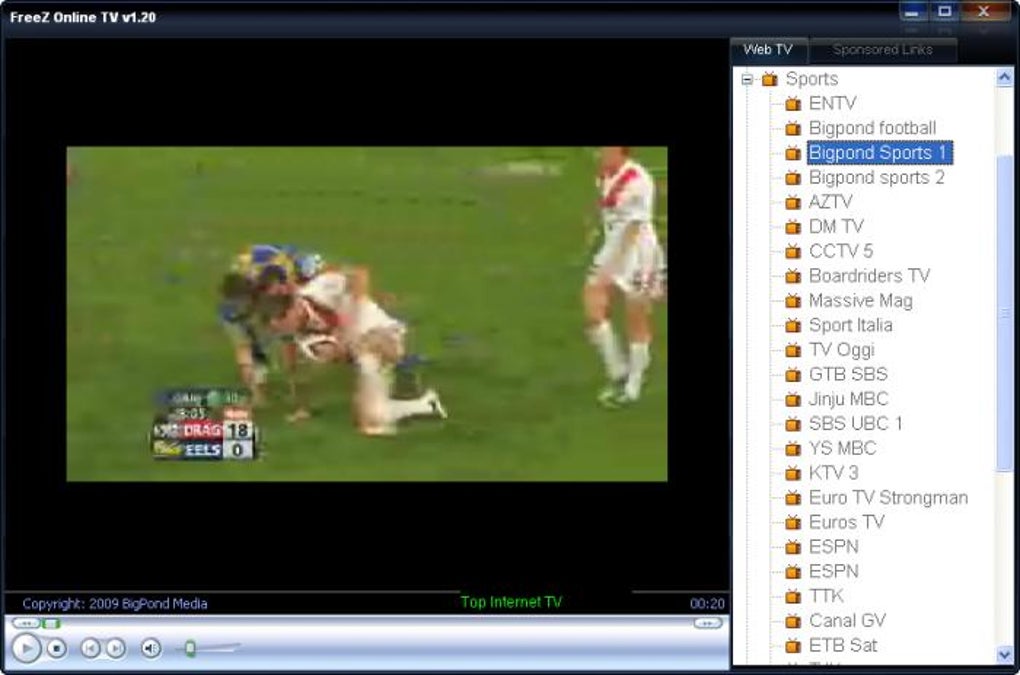Select the Massive Mag channel

click(x=861, y=300)
